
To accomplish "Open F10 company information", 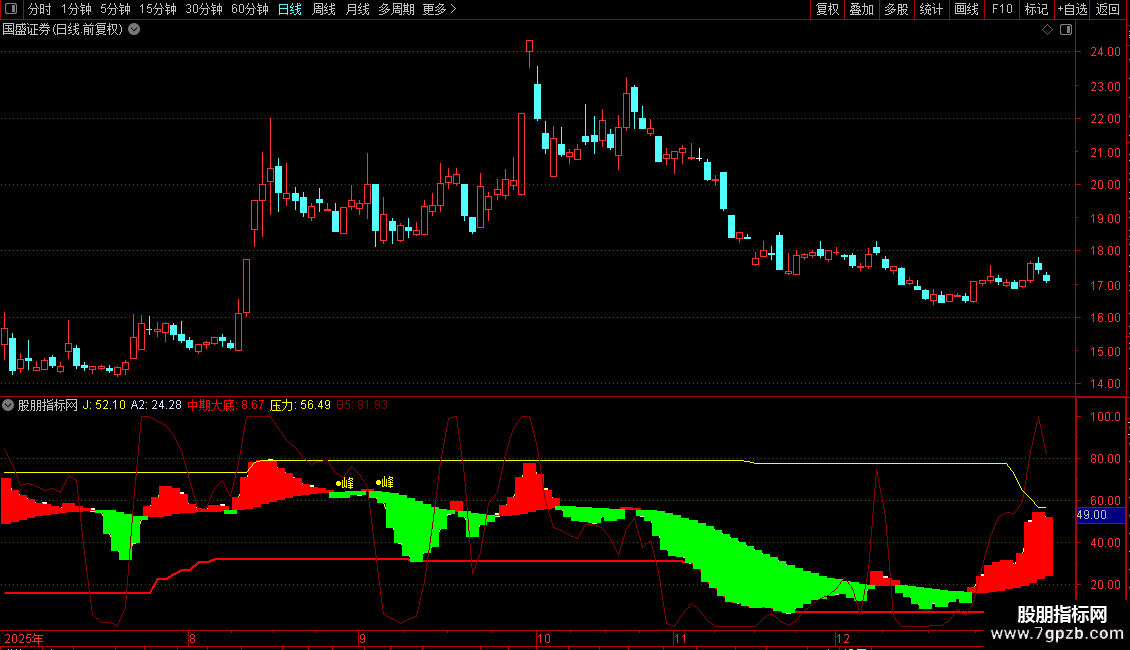I will (x=1002, y=9).
